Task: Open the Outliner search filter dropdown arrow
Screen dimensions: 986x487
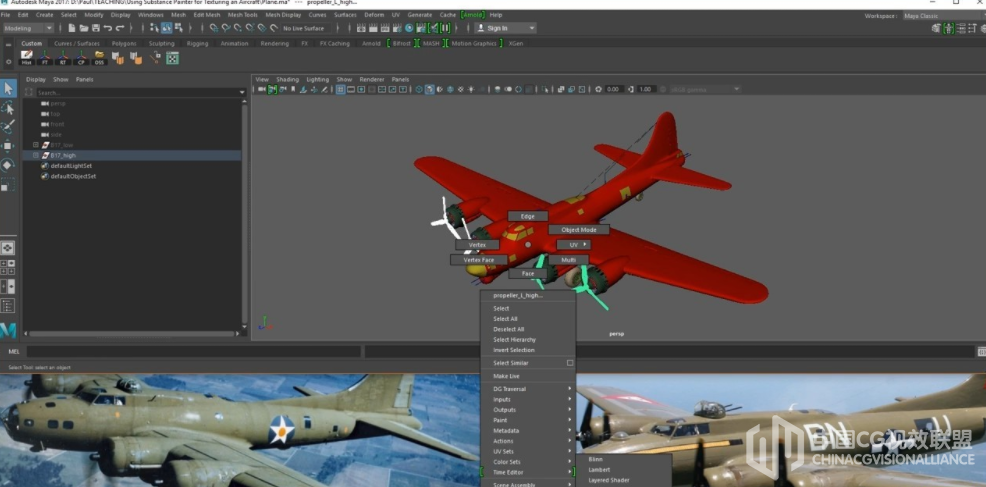Action: pos(242,92)
